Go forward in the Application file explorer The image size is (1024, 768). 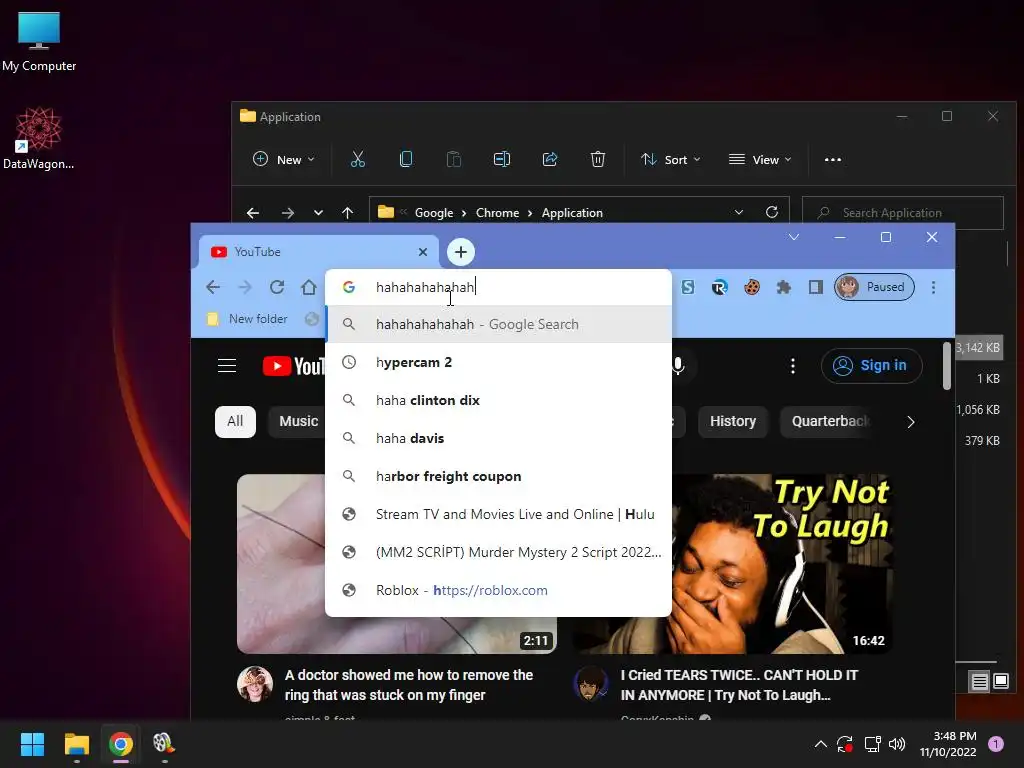[x=287, y=213]
